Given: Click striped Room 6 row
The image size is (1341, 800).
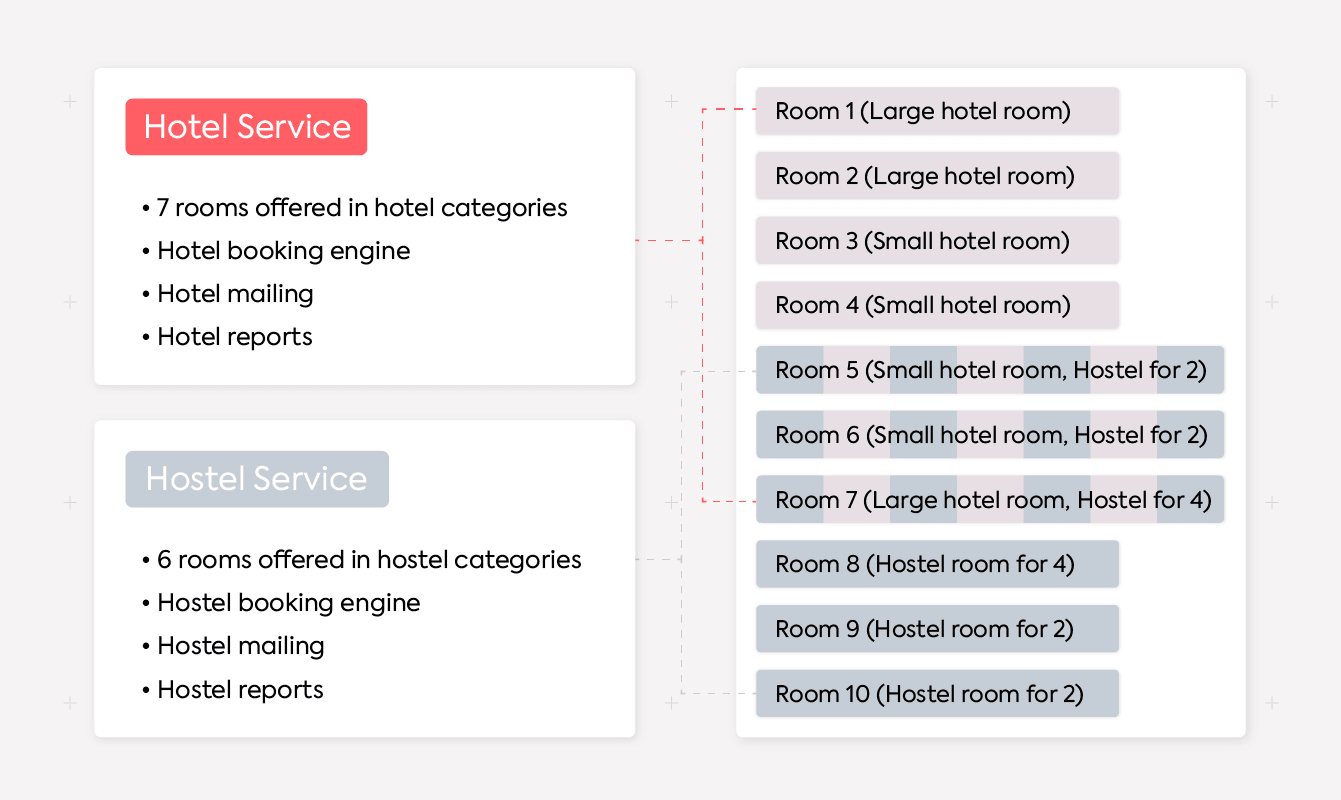Looking at the screenshot, I should [989, 435].
